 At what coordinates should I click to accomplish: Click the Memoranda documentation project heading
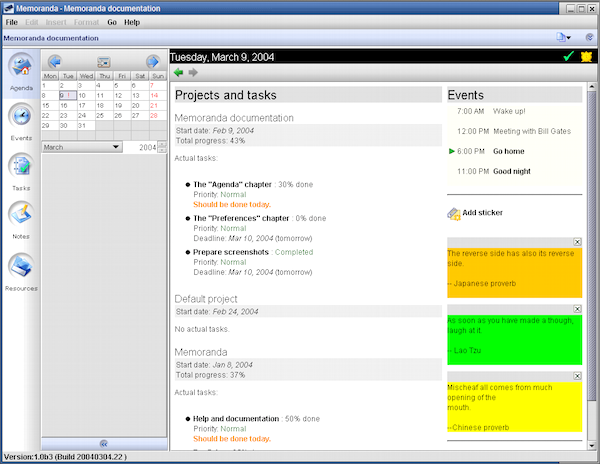(x=234, y=118)
